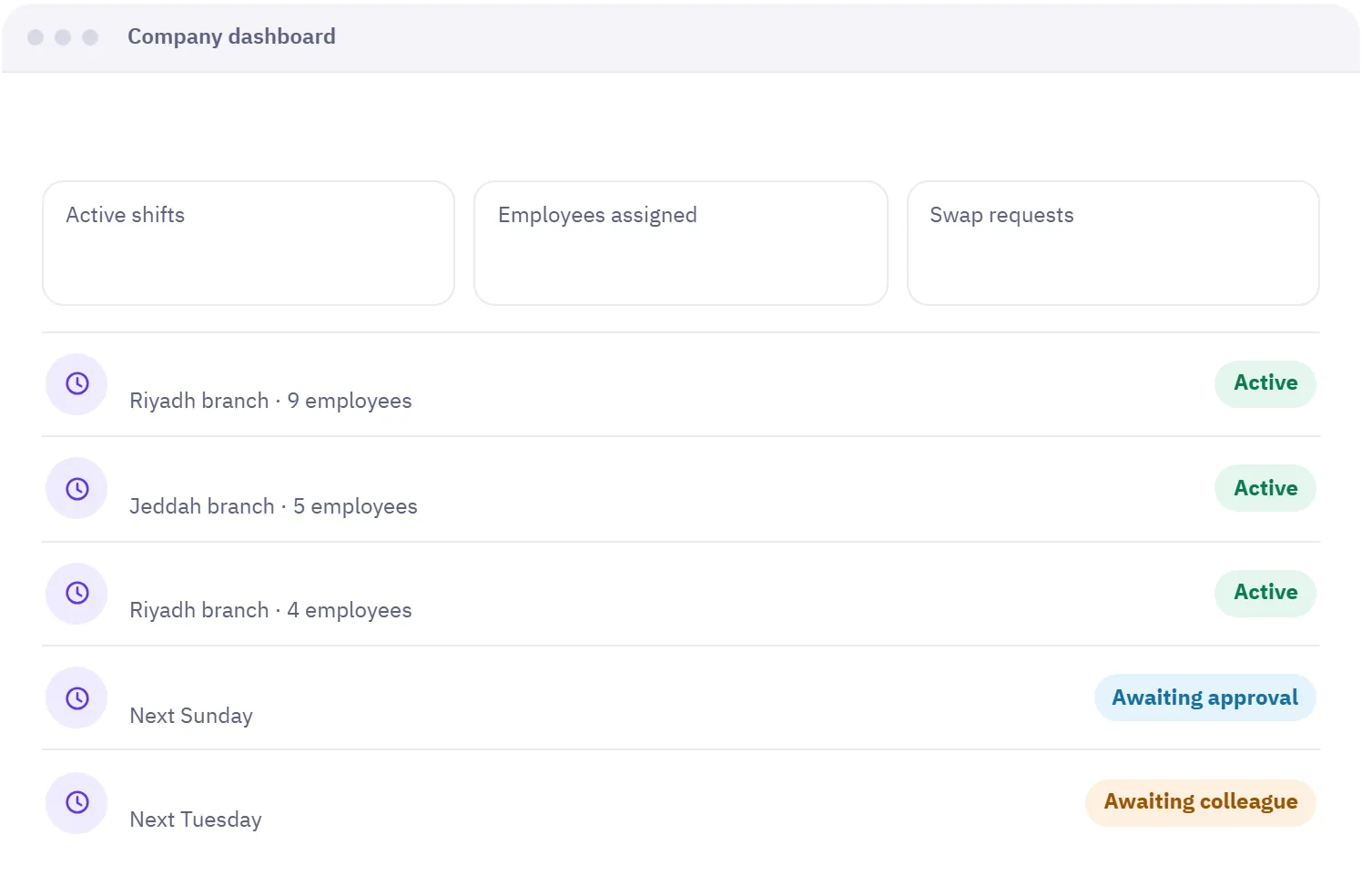
Task: Select the "Next Sunday" text
Action: pyautogui.click(x=191, y=716)
